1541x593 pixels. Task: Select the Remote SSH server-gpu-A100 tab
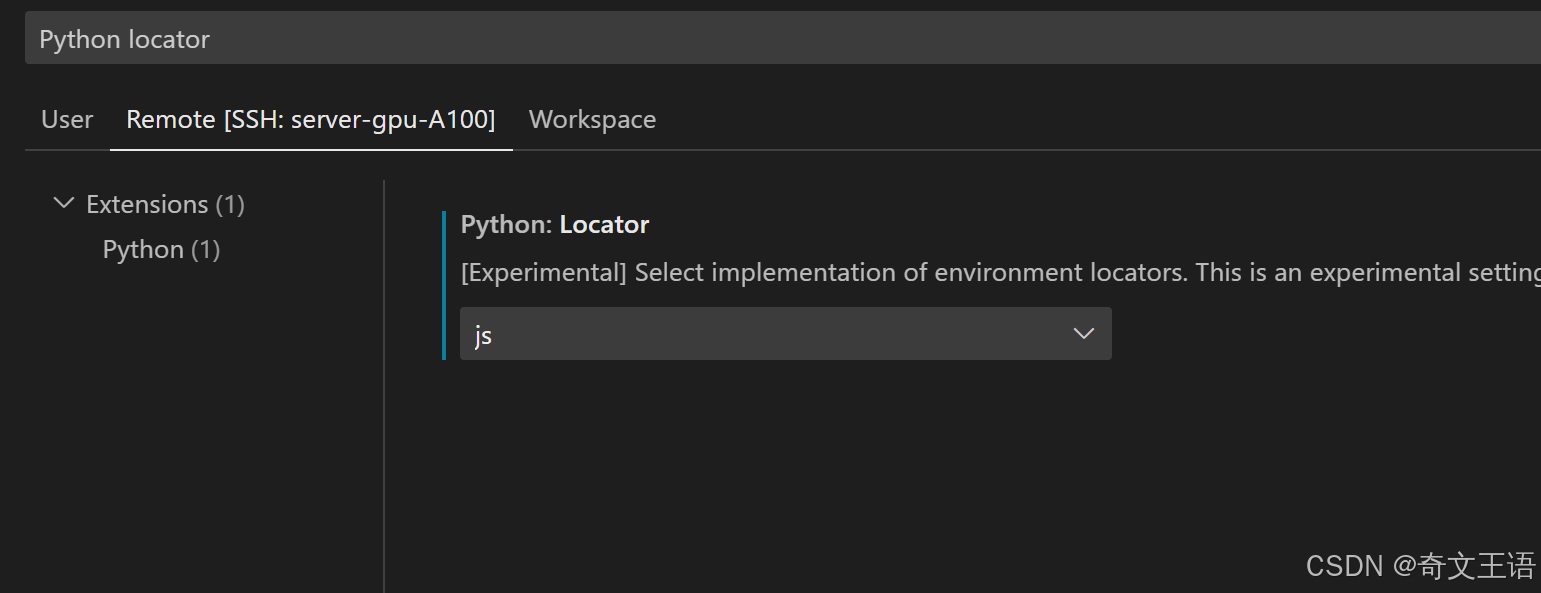[x=310, y=120]
